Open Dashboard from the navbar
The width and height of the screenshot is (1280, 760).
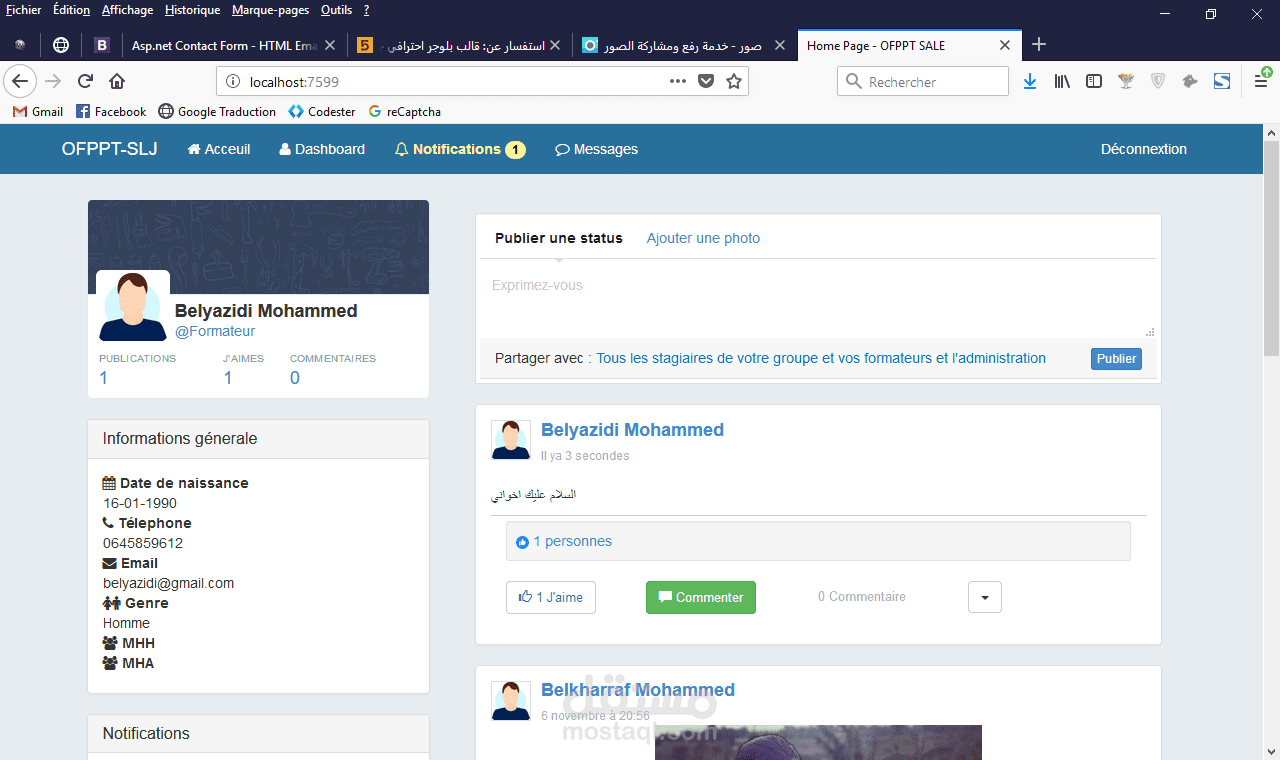click(x=322, y=149)
